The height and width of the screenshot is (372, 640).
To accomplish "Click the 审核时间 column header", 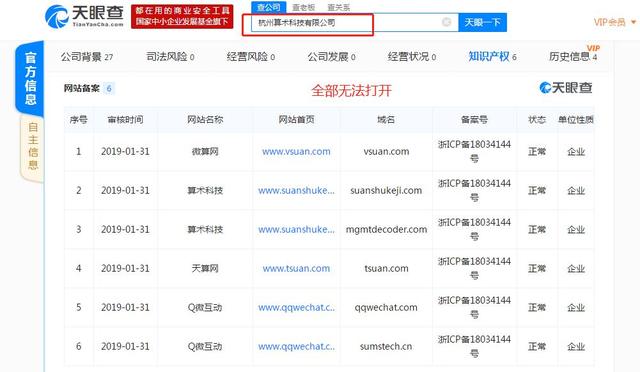I will pos(125,120).
